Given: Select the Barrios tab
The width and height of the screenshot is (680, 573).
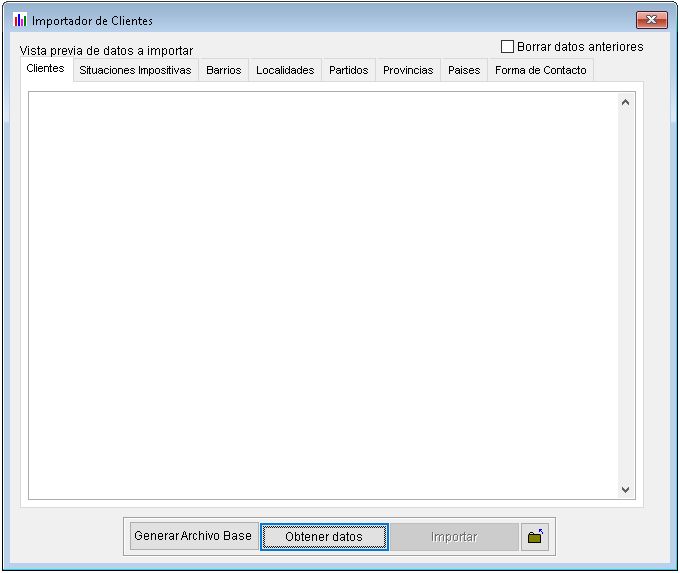Looking at the screenshot, I should pyautogui.click(x=223, y=71).
